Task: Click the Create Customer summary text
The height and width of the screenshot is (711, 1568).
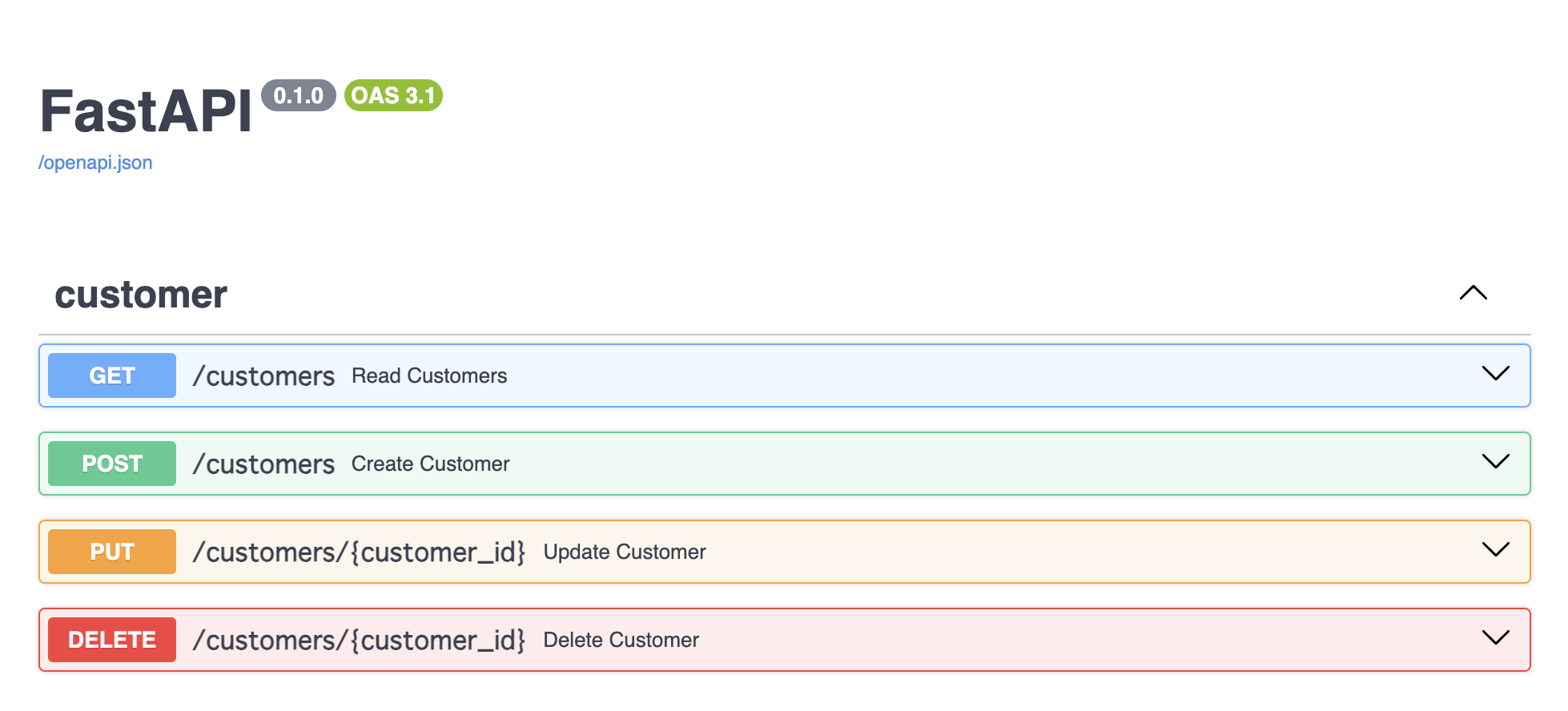Action: click(x=430, y=464)
